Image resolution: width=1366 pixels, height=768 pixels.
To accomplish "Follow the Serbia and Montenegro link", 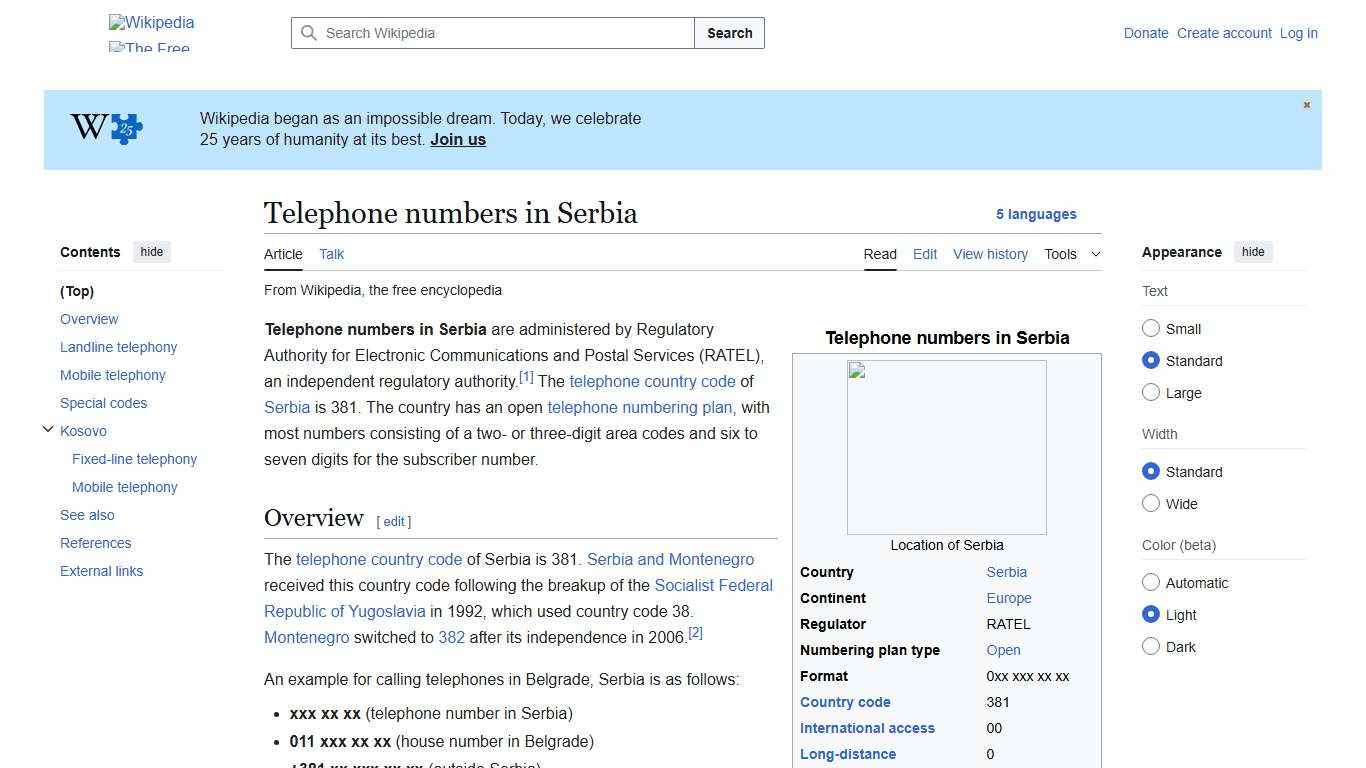I will tap(670, 559).
